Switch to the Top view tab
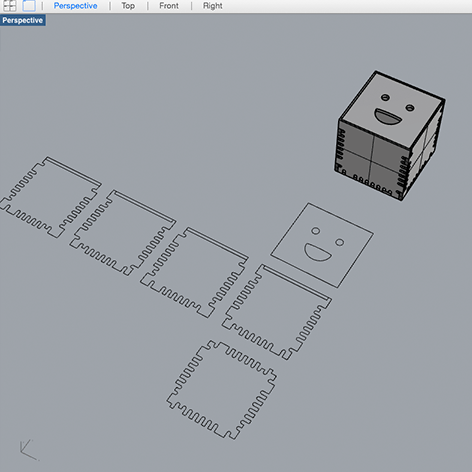 point(128,6)
